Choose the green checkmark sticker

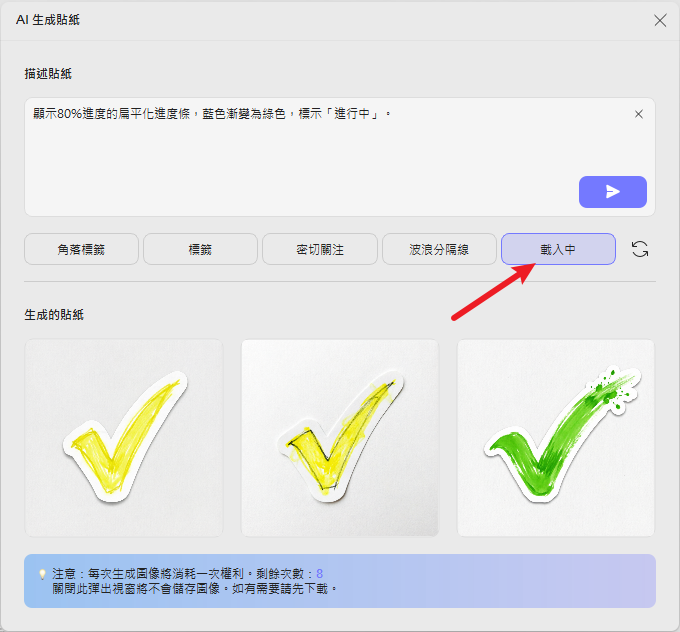(x=556, y=438)
